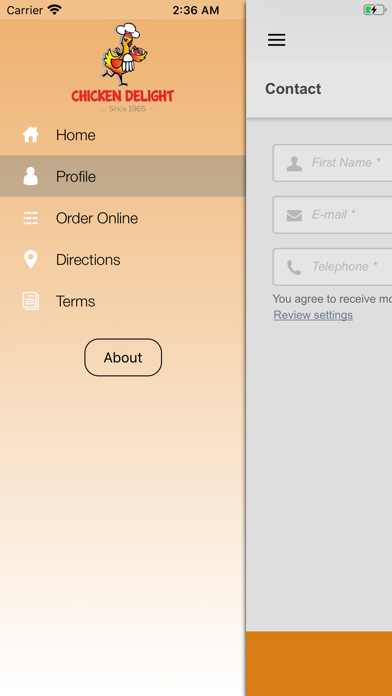
Task: Tap the Order Online list icon
Action: coord(31,218)
